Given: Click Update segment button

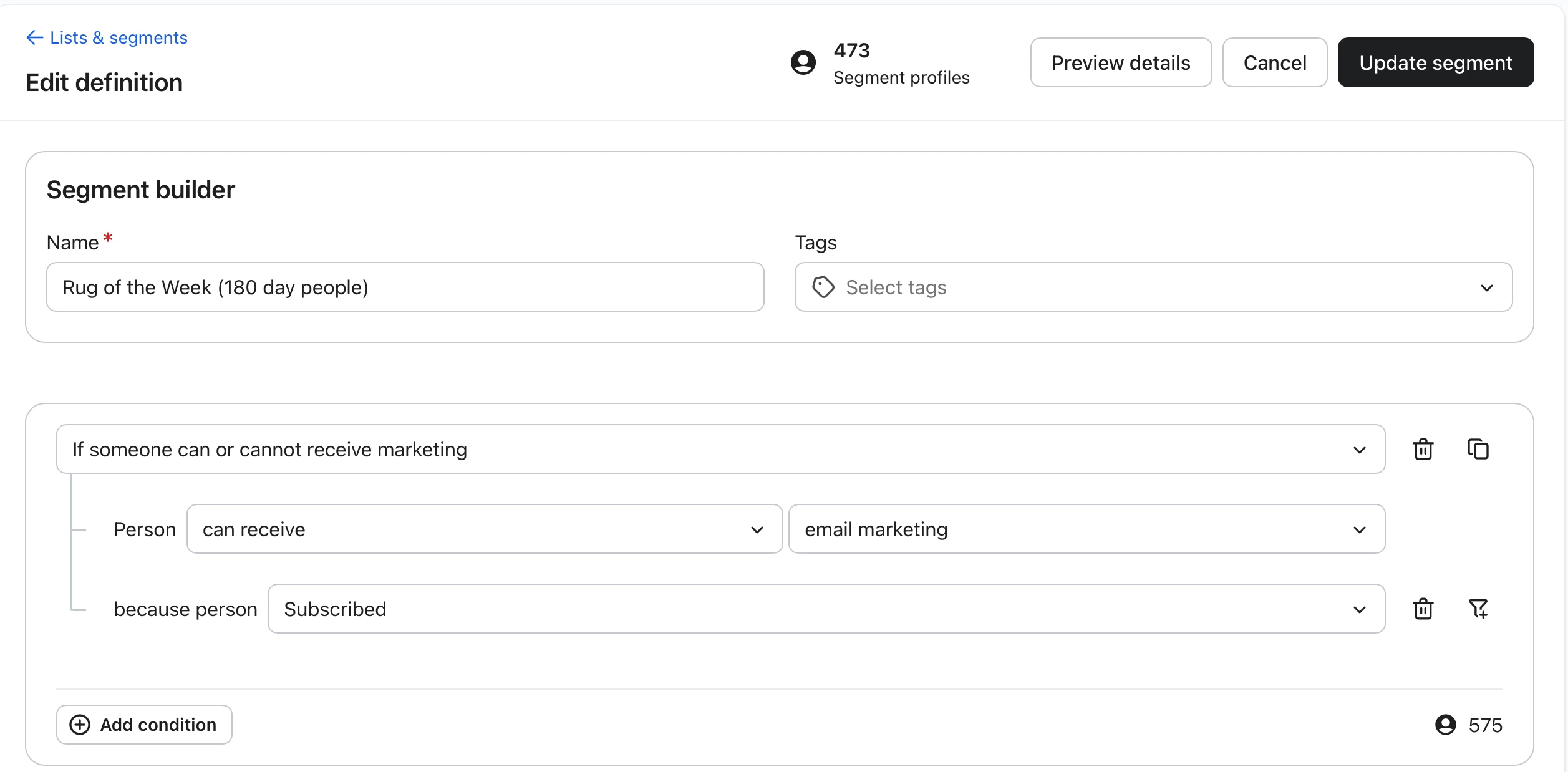Looking at the screenshot, I should pyautogui.click(x=1435, y=62).
